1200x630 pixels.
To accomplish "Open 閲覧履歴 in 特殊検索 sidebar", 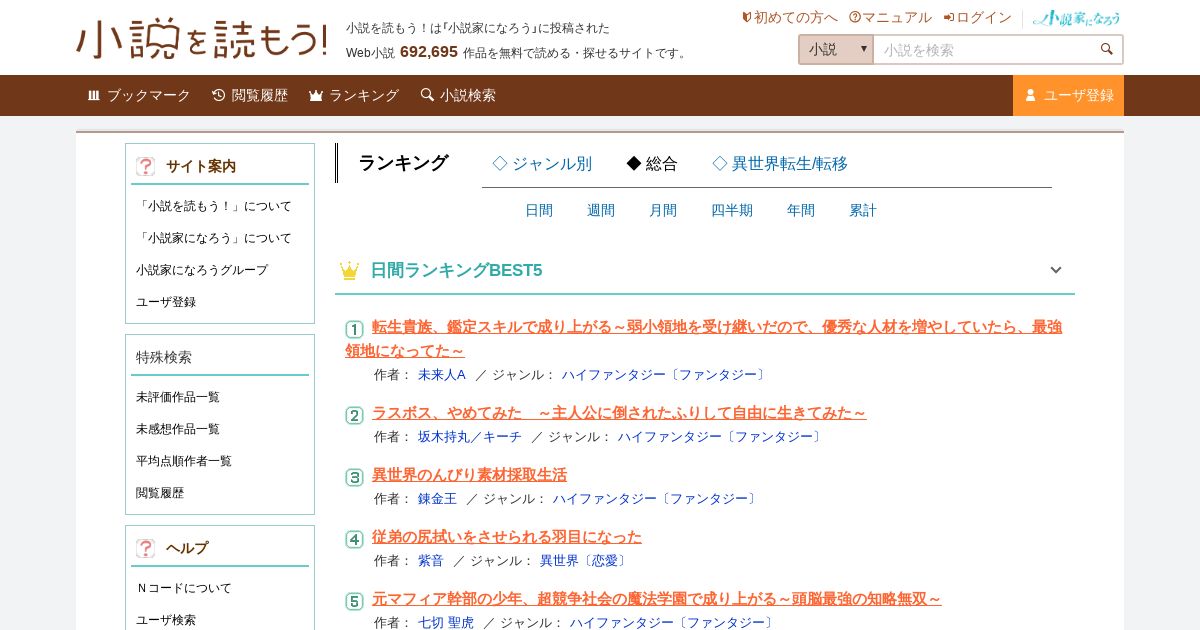I will coord(160,493).
